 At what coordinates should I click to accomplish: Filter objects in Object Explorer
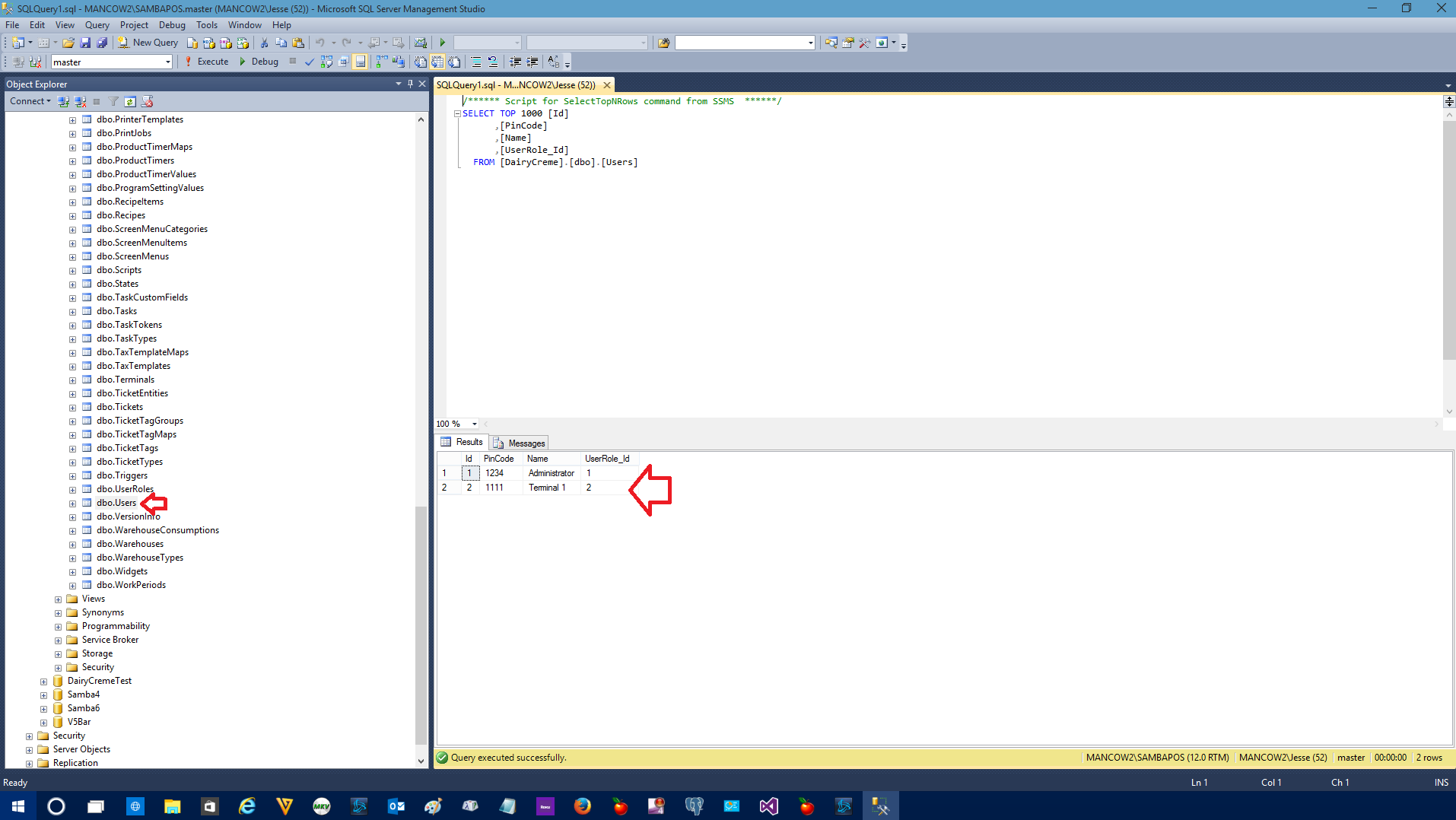click(x=113, y=101)
